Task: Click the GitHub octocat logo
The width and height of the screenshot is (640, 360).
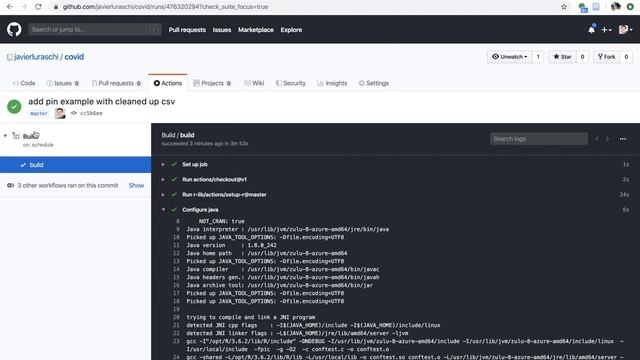Action: [x=14, y=29]
